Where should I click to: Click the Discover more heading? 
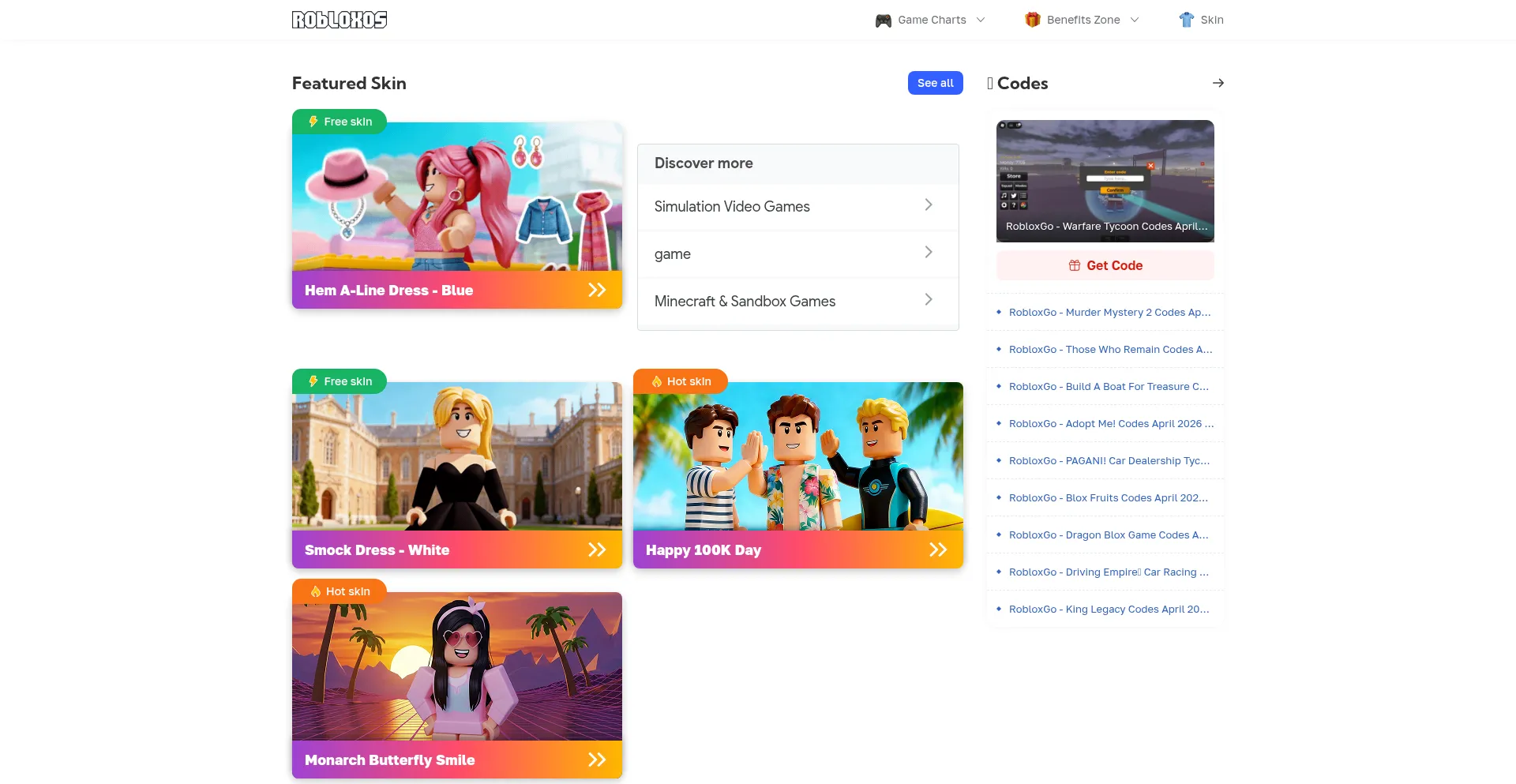(x=704, y=163)
